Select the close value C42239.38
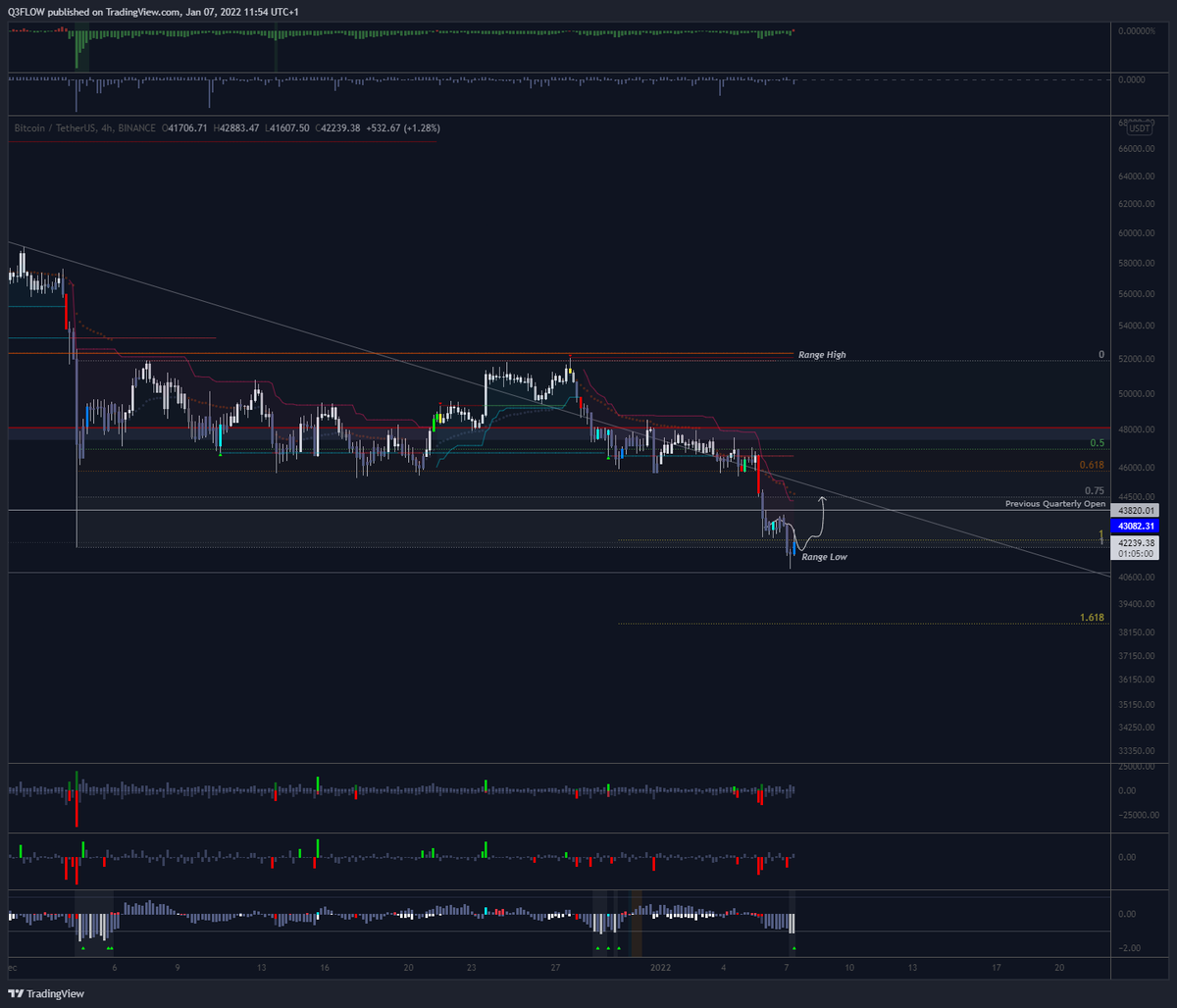 pos(338,127)
